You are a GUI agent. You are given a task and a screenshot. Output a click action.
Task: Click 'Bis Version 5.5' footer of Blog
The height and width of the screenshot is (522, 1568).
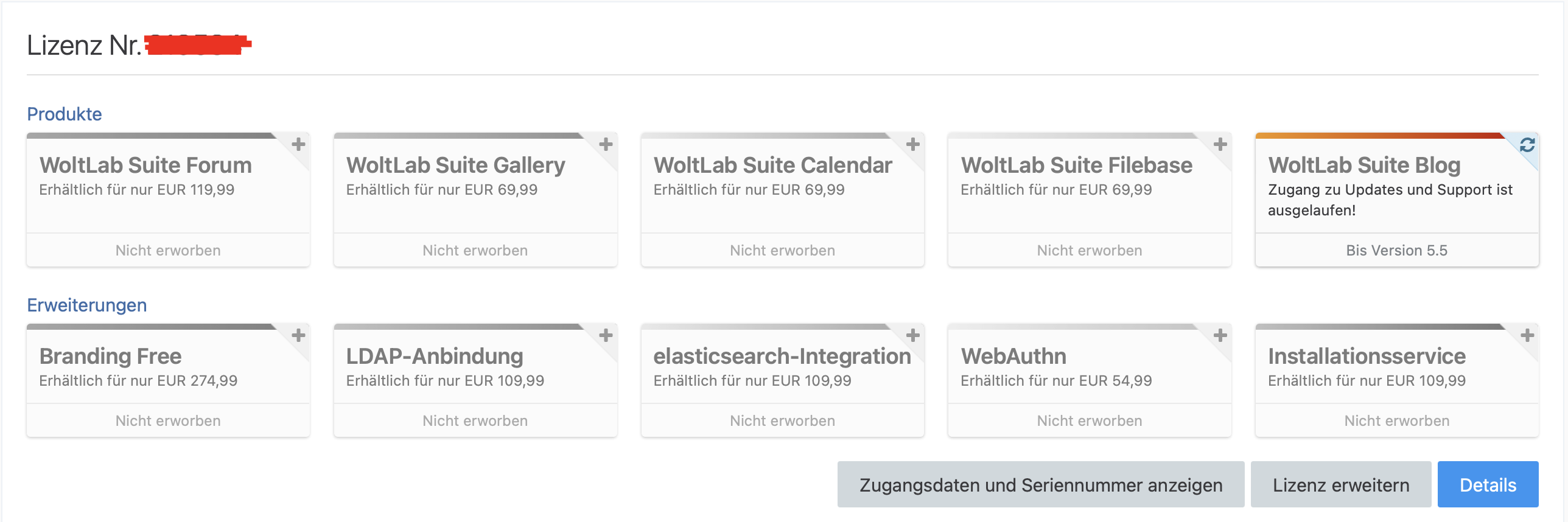click(x=1396, y=251)
